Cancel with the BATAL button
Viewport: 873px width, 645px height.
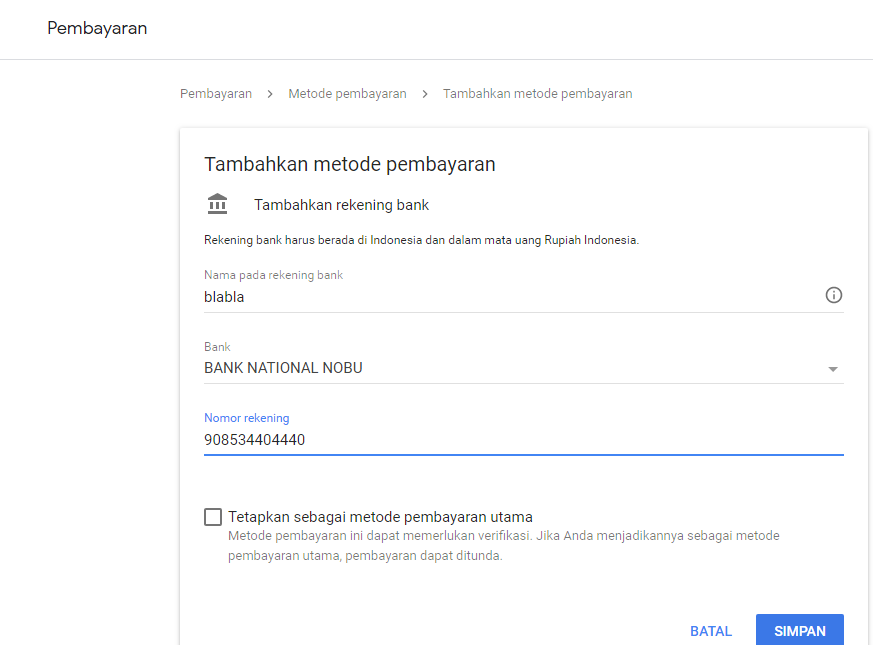(711, 631)
